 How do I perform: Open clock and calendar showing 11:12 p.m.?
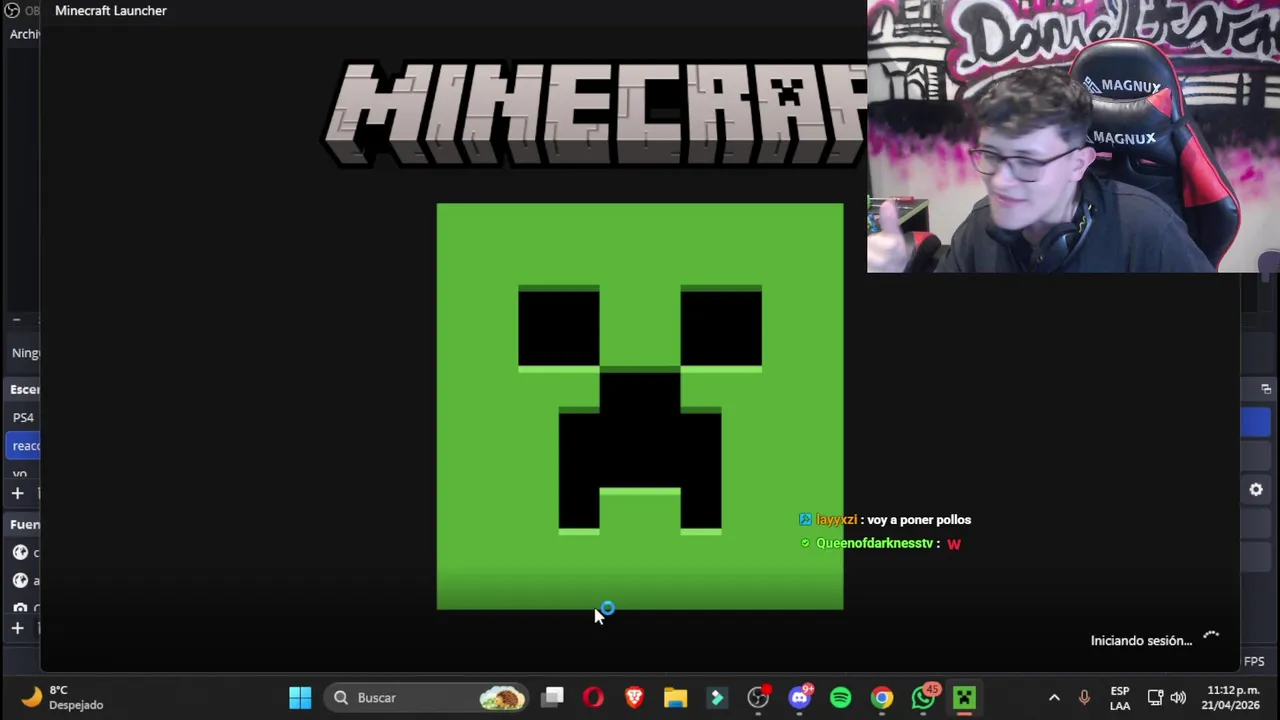click(x=1233, y=697)
